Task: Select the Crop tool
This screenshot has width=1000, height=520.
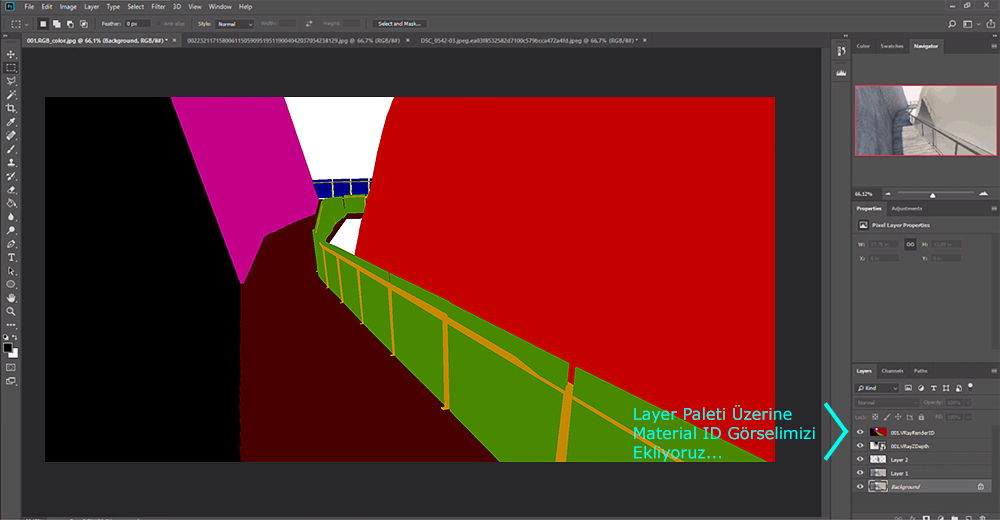Action: (11, 108)
